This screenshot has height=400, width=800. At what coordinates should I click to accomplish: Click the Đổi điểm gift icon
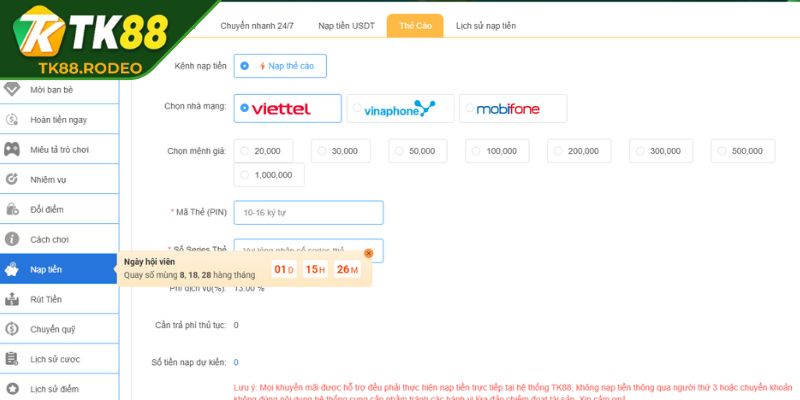(12, 210)
